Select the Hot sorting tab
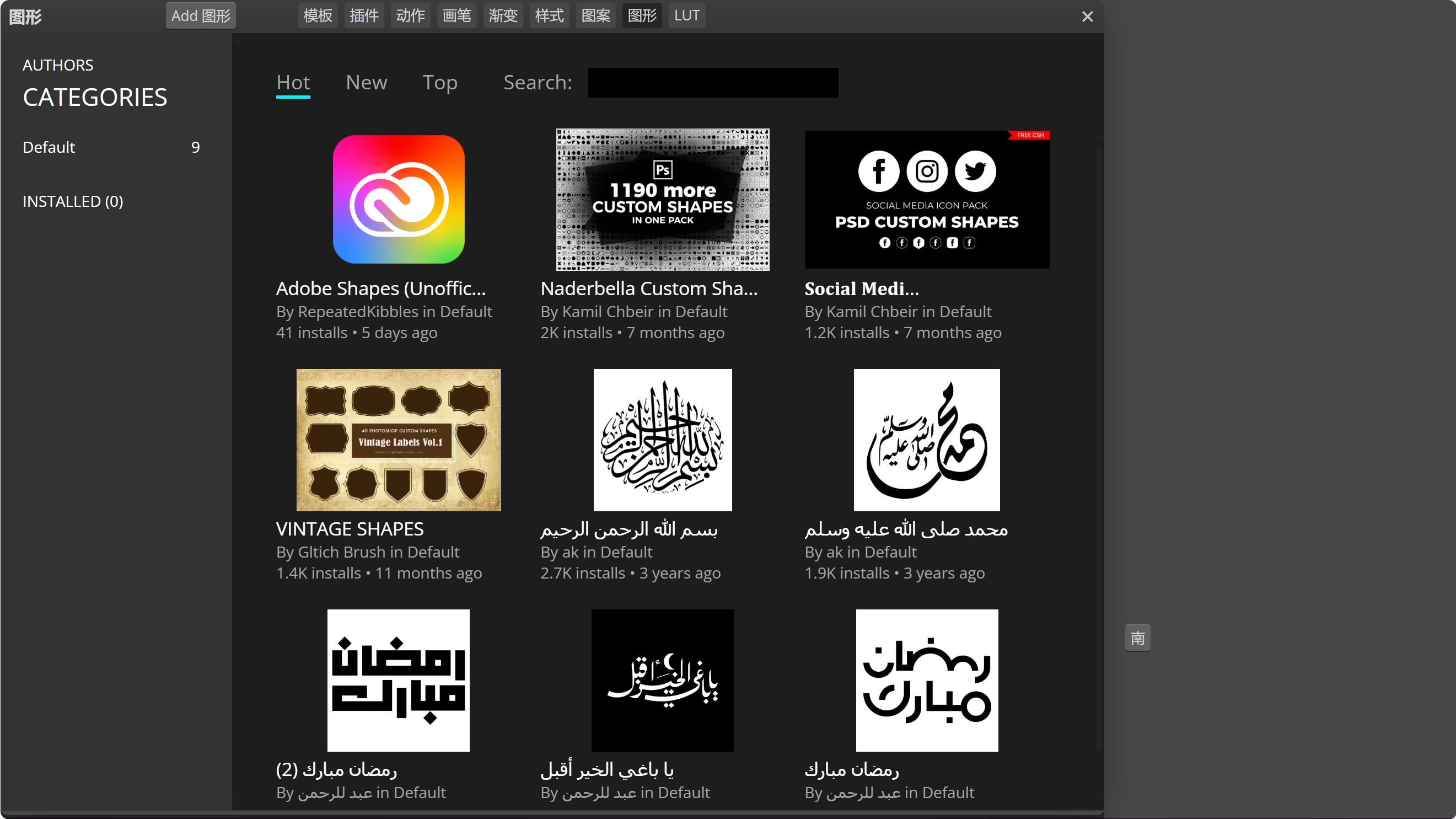This screenshot has height=819, width=1456. coord(293,83)
